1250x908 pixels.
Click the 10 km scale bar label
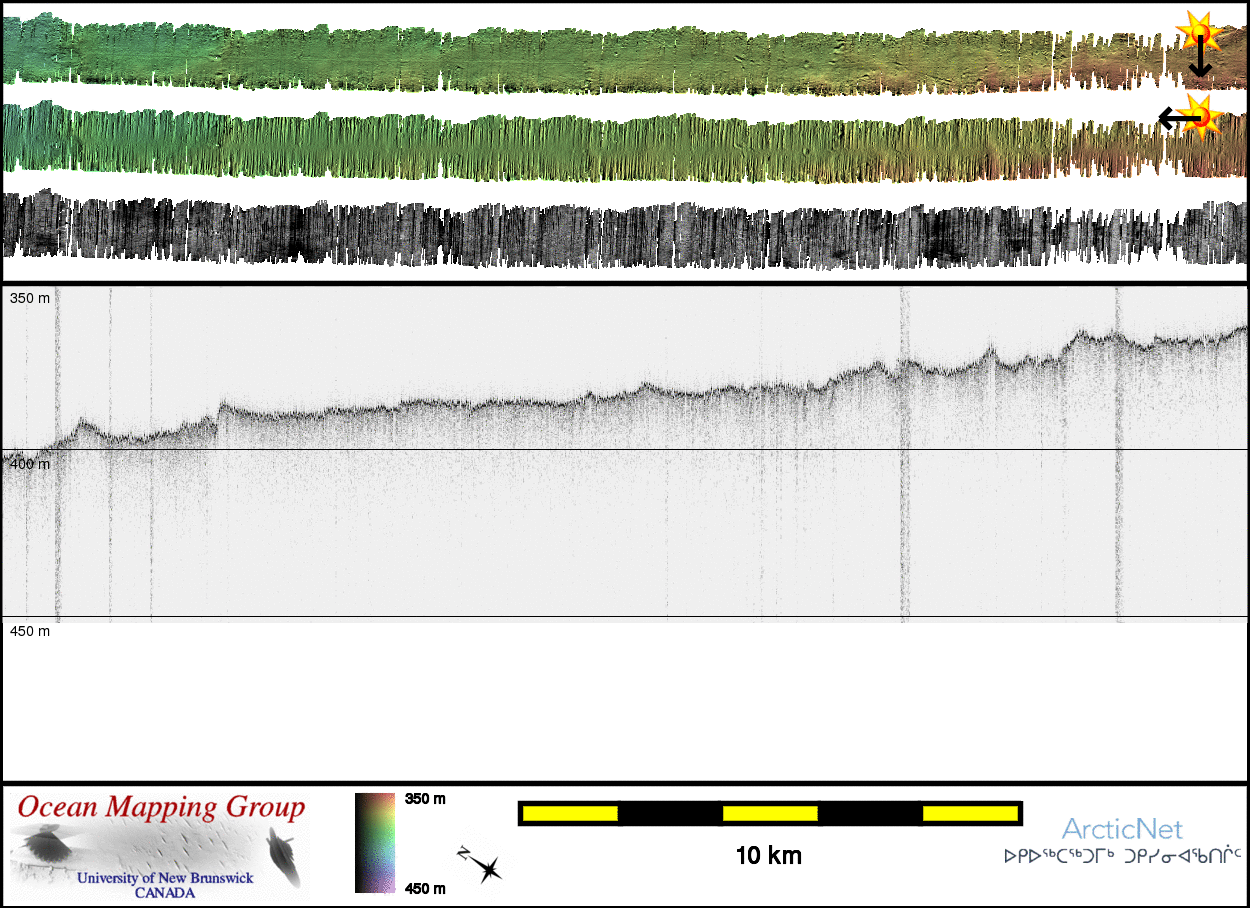pyautogui.click(x=769, y=856)
